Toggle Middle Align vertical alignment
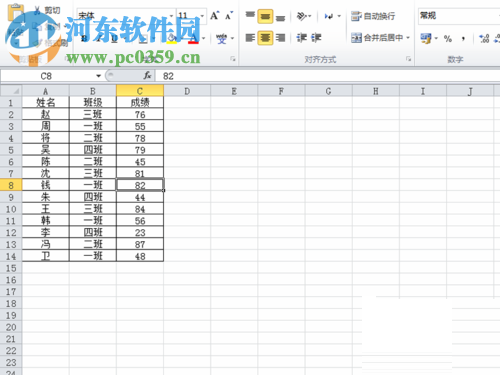This screenshot has width=500, height=375. pos(265,16)
